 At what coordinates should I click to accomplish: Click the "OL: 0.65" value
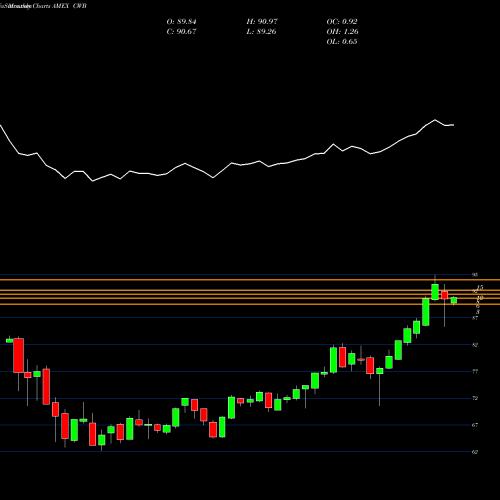(x=342, y=42)
